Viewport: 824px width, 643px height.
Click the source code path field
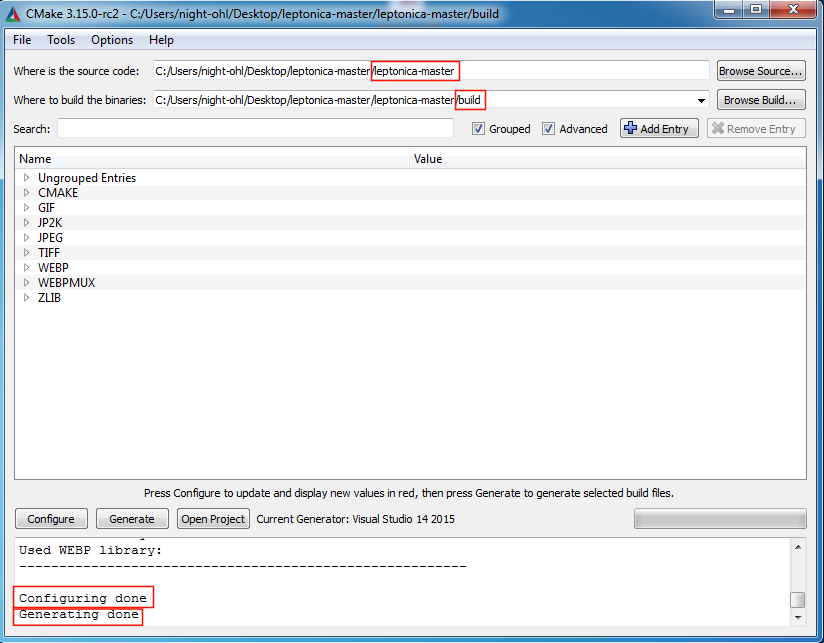pos(431,71)
